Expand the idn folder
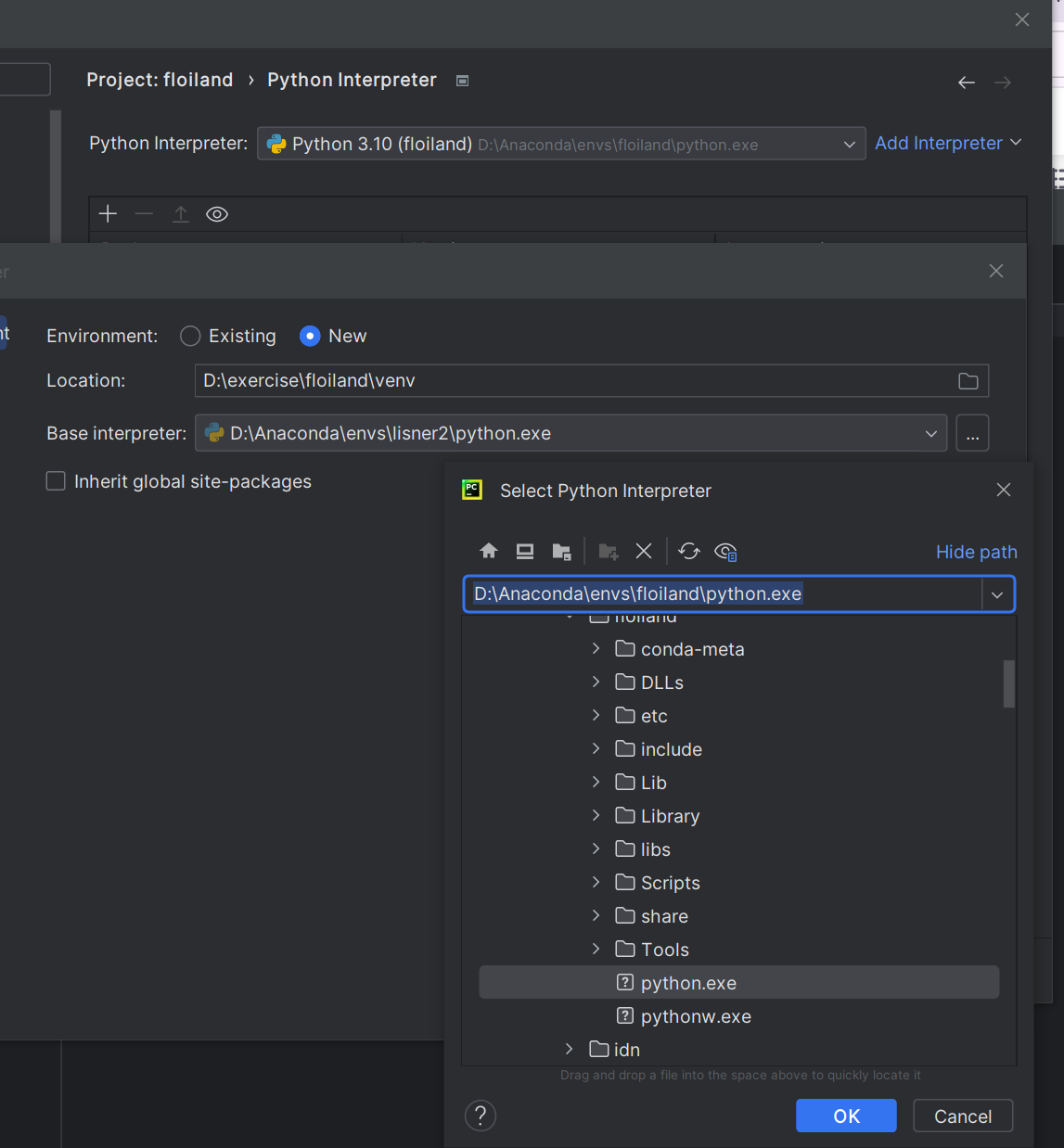Viewport: 1064px width, 1148px height. coord(569,1049)
